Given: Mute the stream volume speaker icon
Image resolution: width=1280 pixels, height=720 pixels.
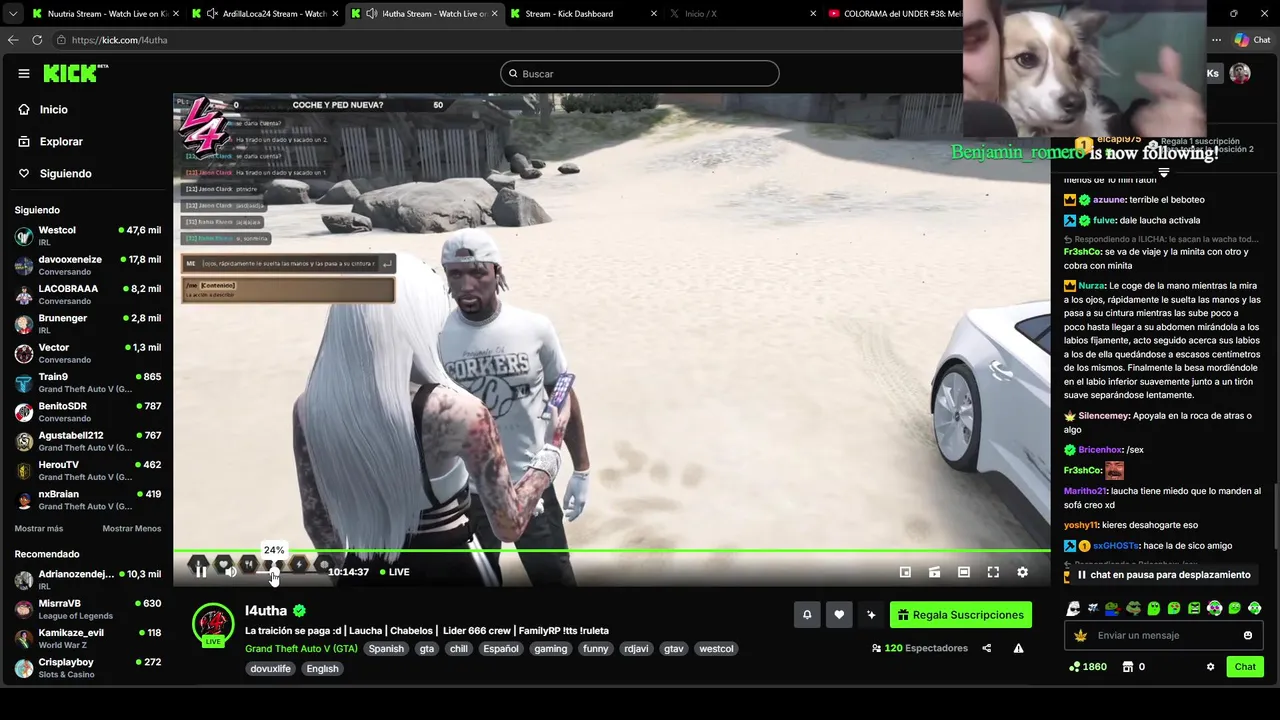Looking at the screenshot, I should tap(231, 571).
